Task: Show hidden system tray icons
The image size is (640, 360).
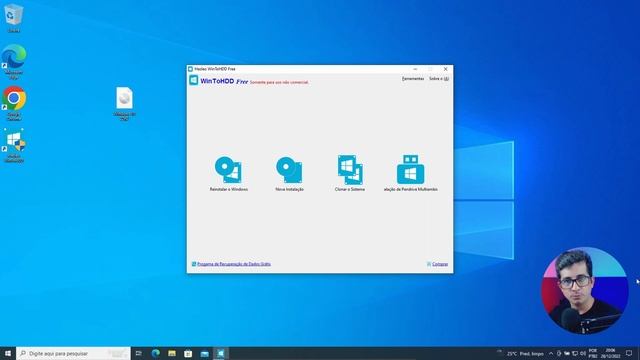Action: (551, 353)
